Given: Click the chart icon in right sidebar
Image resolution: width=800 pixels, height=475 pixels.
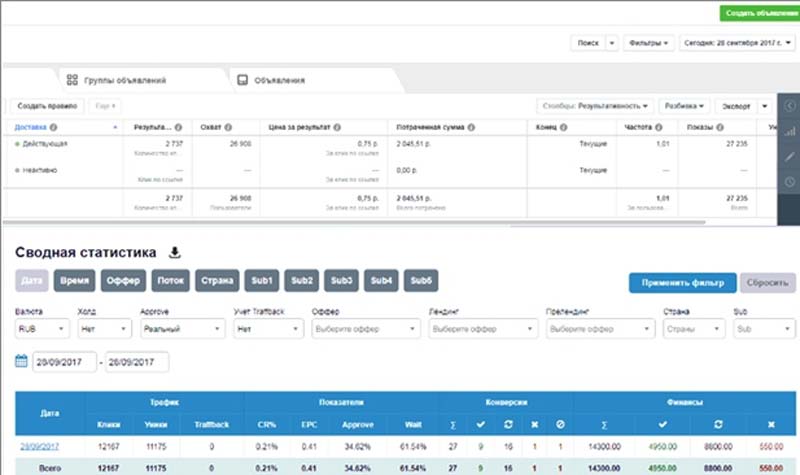Looking at the screenshot, I should 789,131.
